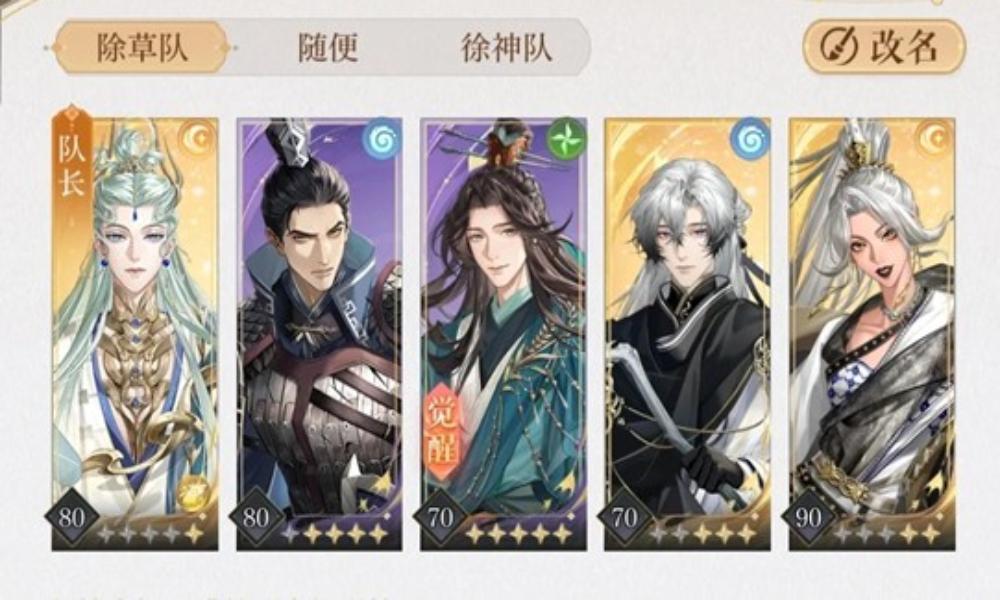Viewport: 1000px width, 600px height.
Task: Open the 徐神队 team tab
Action: point(507,48)
